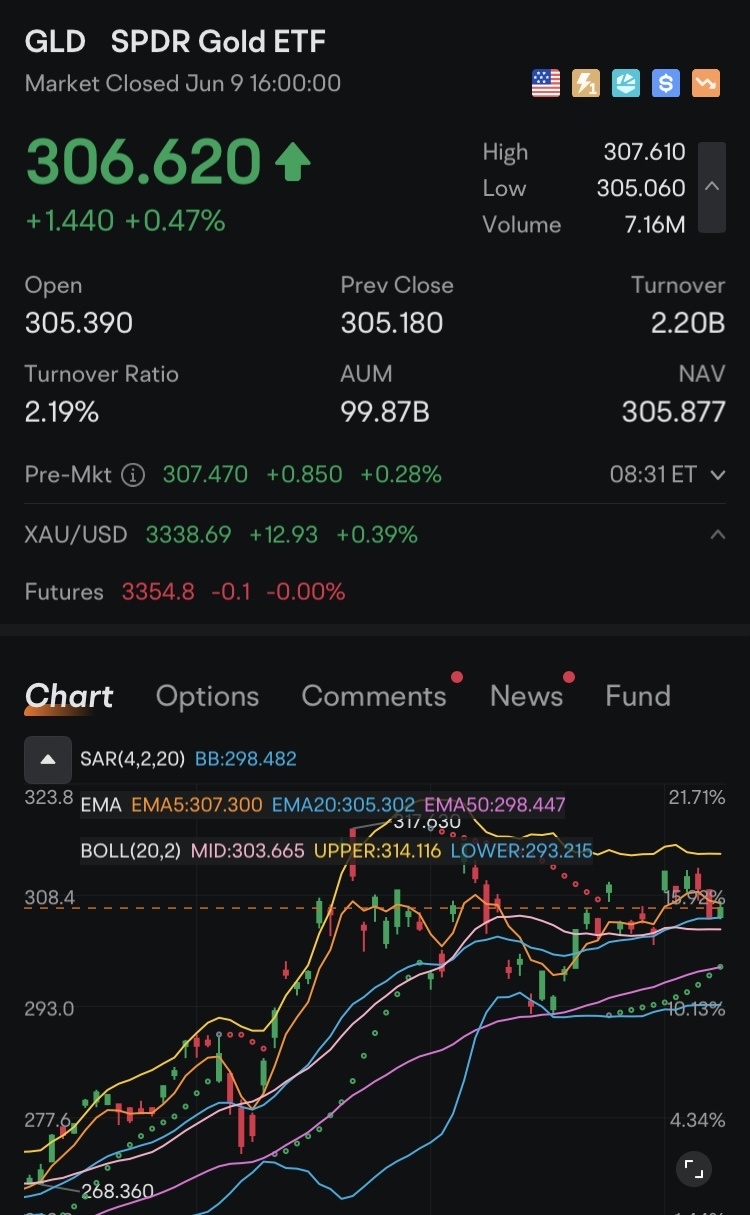
Task: Tap the BOLL LOWER:293.215 value
Action: 521,851
